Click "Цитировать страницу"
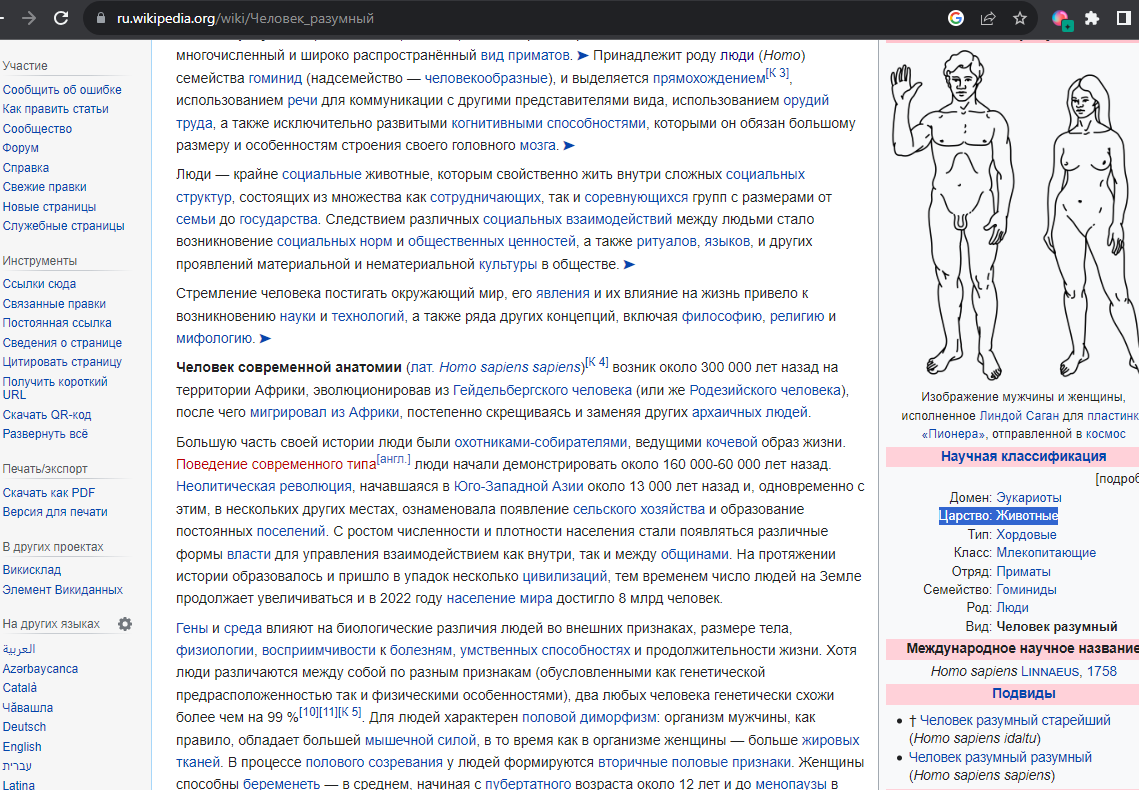The image size is (1139, 790). tap(62, 362)
